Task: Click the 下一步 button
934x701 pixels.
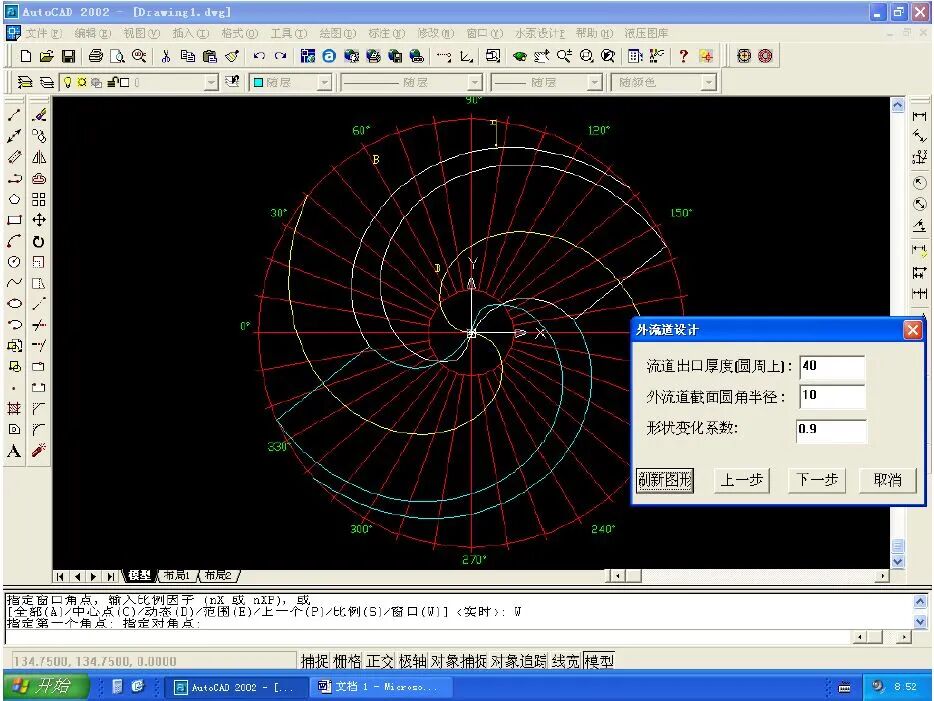Action: click(x=817, y=480)
